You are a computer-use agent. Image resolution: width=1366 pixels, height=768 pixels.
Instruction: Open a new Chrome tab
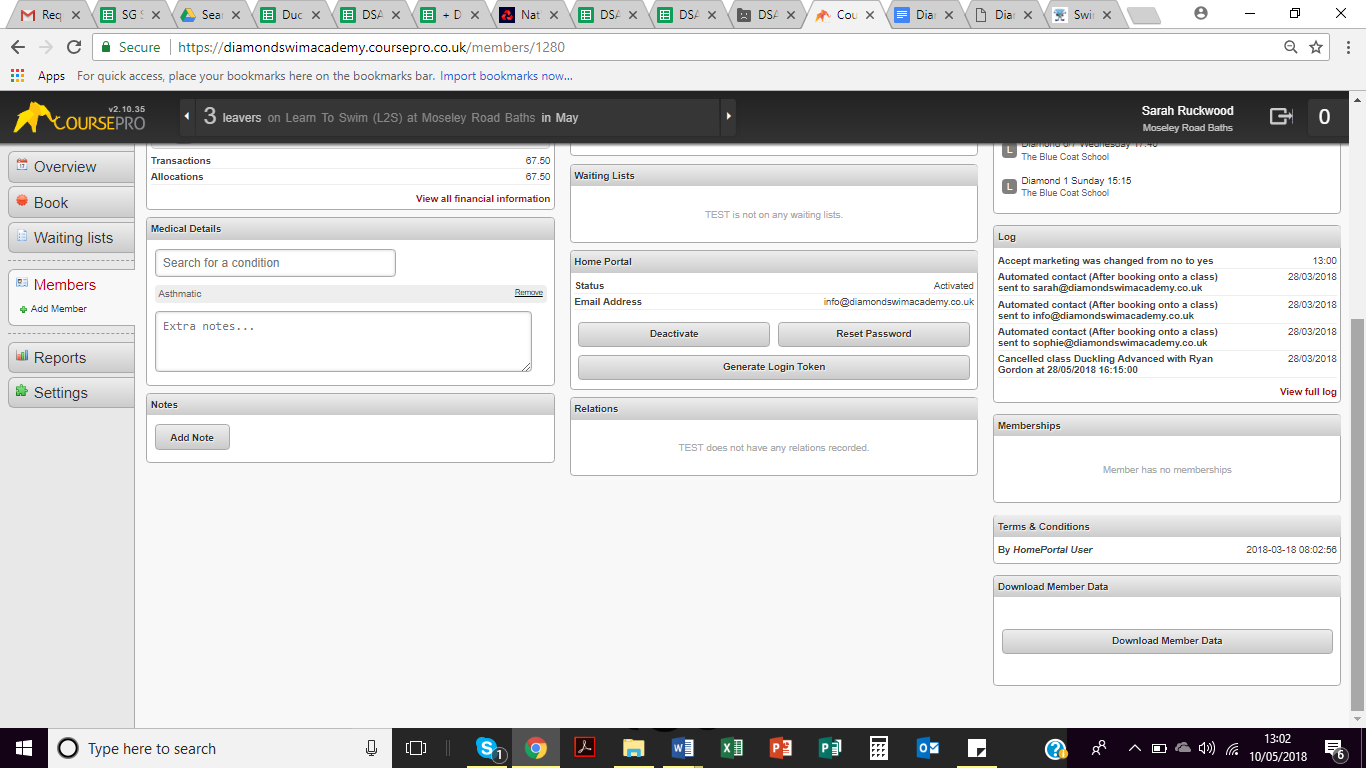click(x=1143, y=15)
